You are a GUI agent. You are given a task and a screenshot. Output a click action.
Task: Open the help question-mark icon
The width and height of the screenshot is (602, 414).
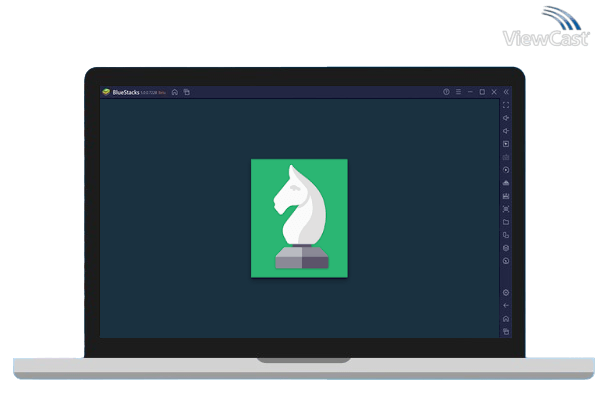pyautogui.click(x=446, y=92)
